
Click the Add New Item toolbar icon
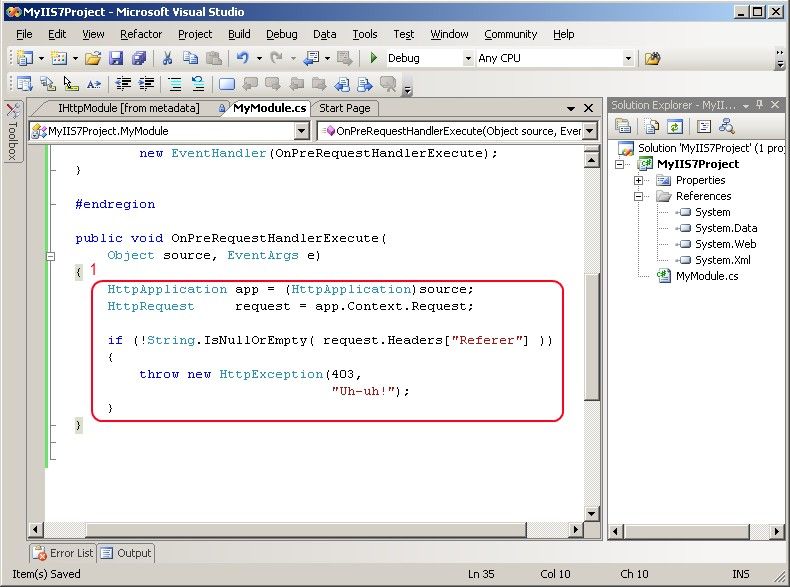(x=59, y=58)
